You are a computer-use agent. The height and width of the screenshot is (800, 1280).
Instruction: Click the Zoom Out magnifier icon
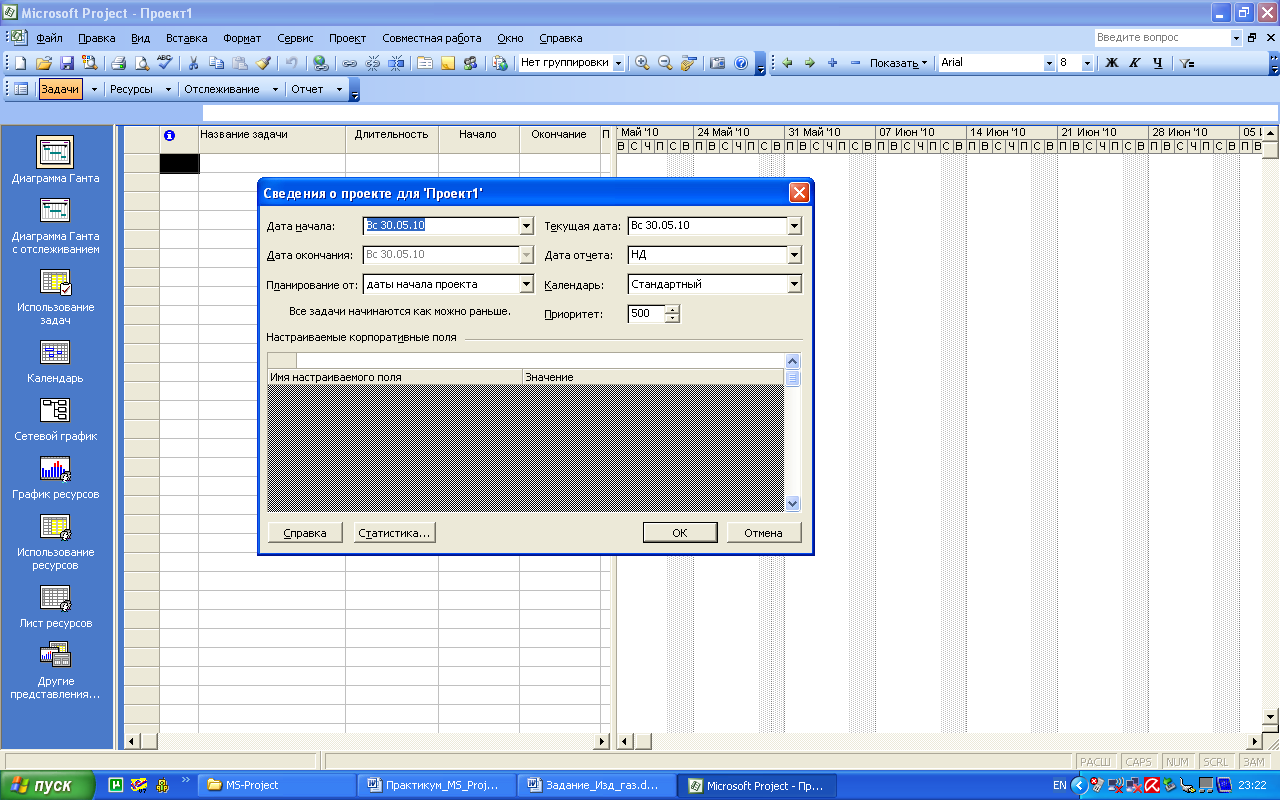[x=665, y=63]
